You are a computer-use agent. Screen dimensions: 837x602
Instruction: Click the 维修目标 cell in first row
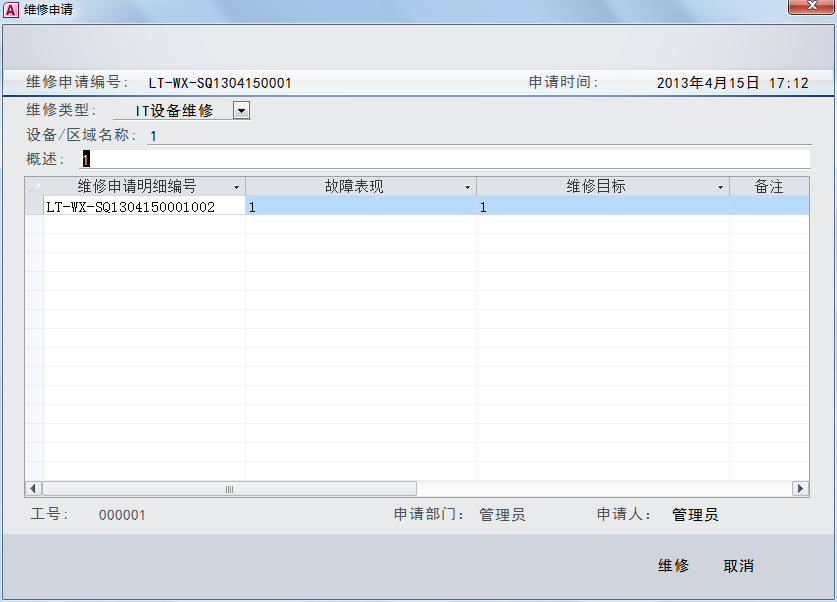[x=603, y=206]
